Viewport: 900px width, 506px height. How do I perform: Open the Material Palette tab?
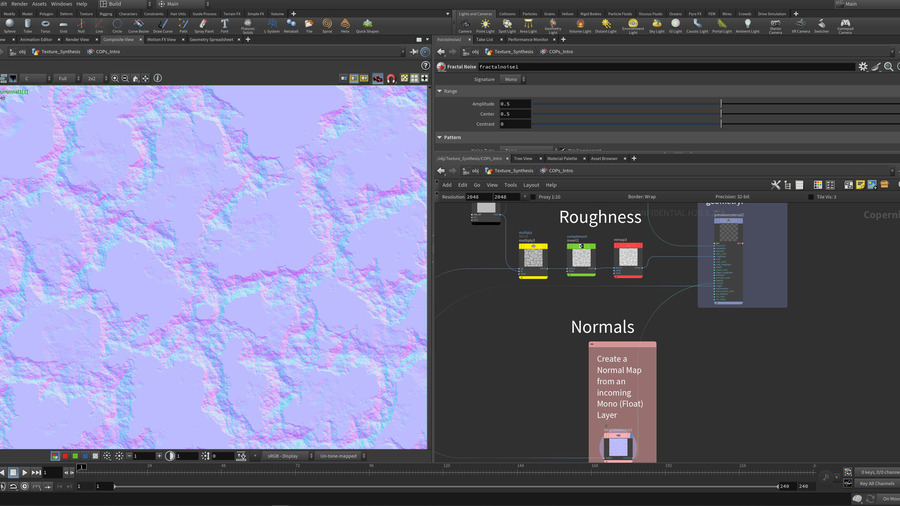tap(562, 158)
